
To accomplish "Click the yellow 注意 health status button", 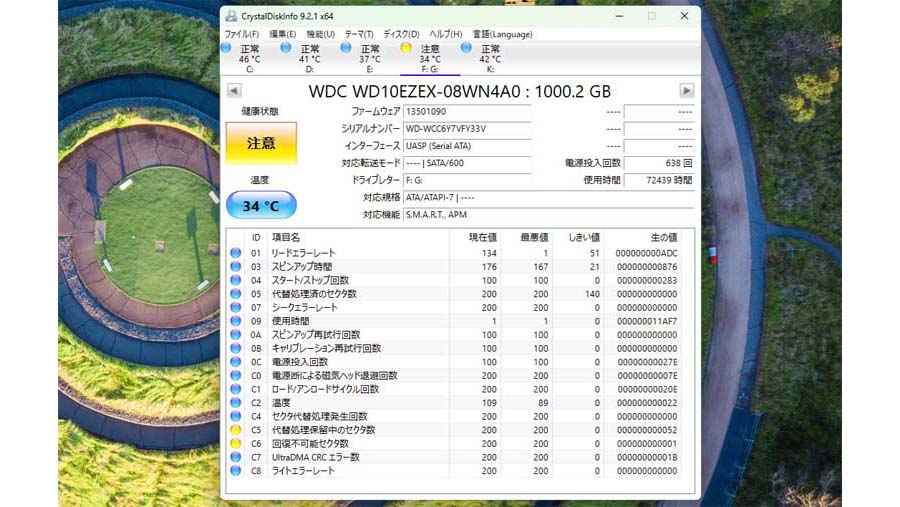I will coord(261,143).
